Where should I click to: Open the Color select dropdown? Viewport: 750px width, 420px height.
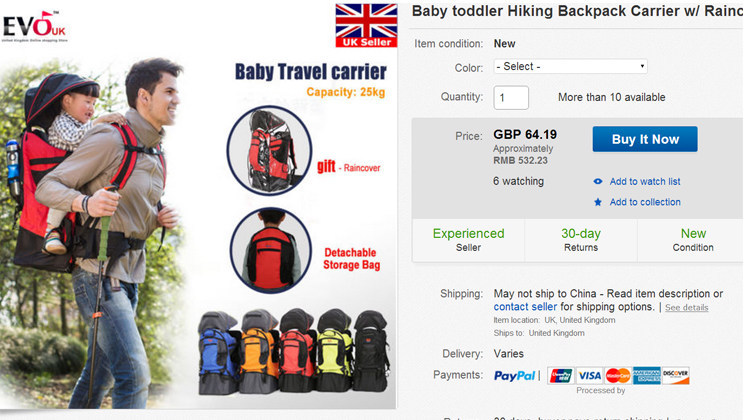click(x=571, y=66)
